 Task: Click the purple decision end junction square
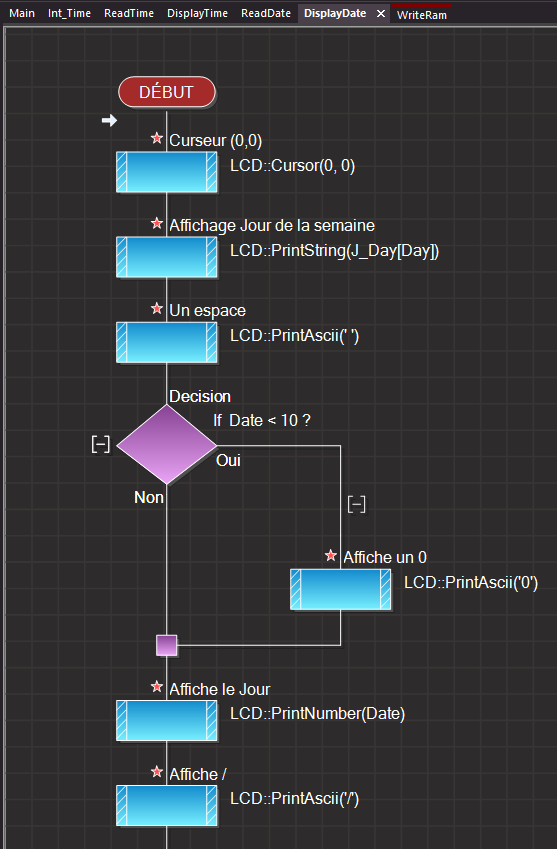click(x=166, y=645)
